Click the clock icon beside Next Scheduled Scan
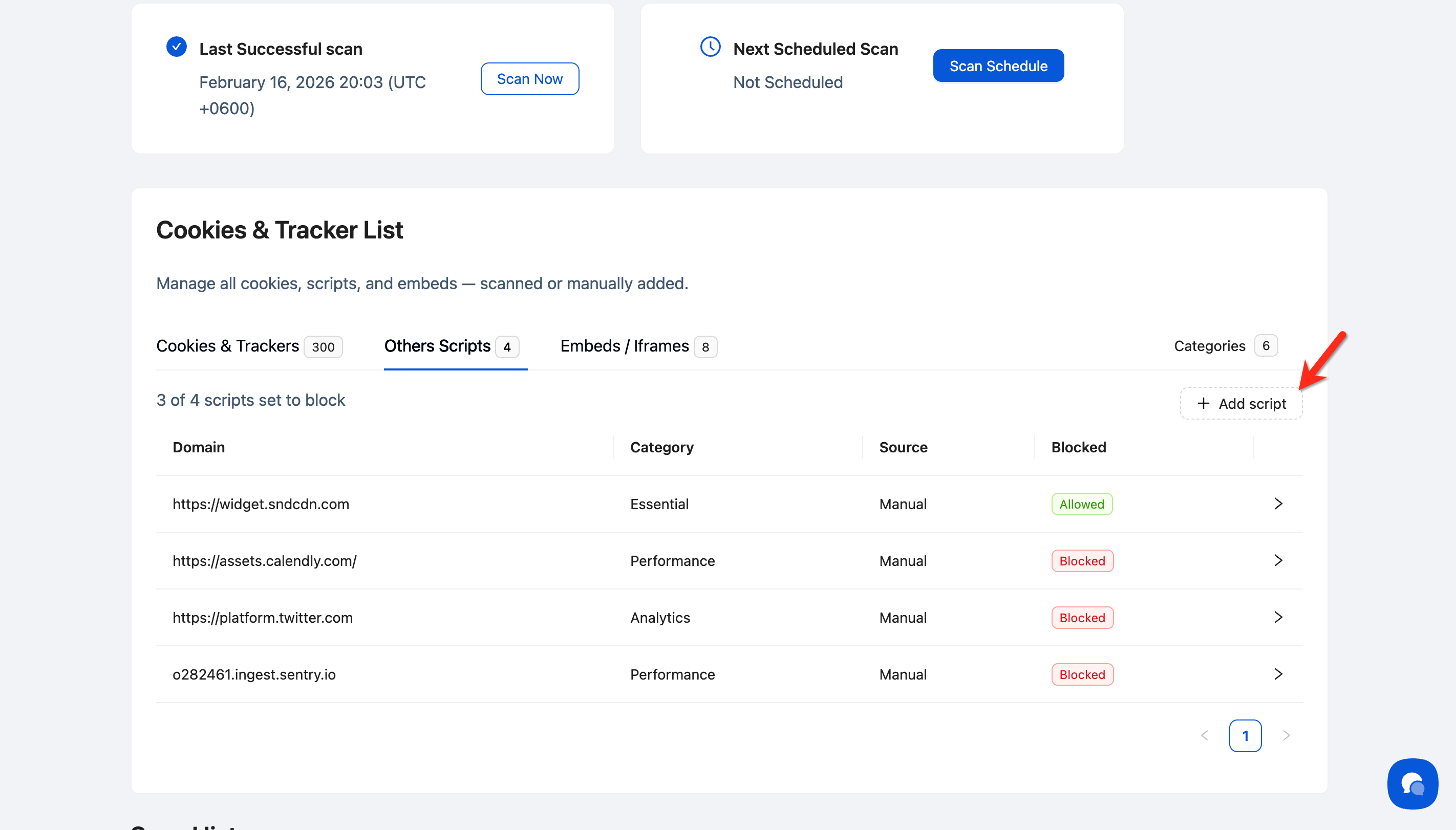Image resolution: width=1456 pixels, height=830 pixels. [710, 47]
